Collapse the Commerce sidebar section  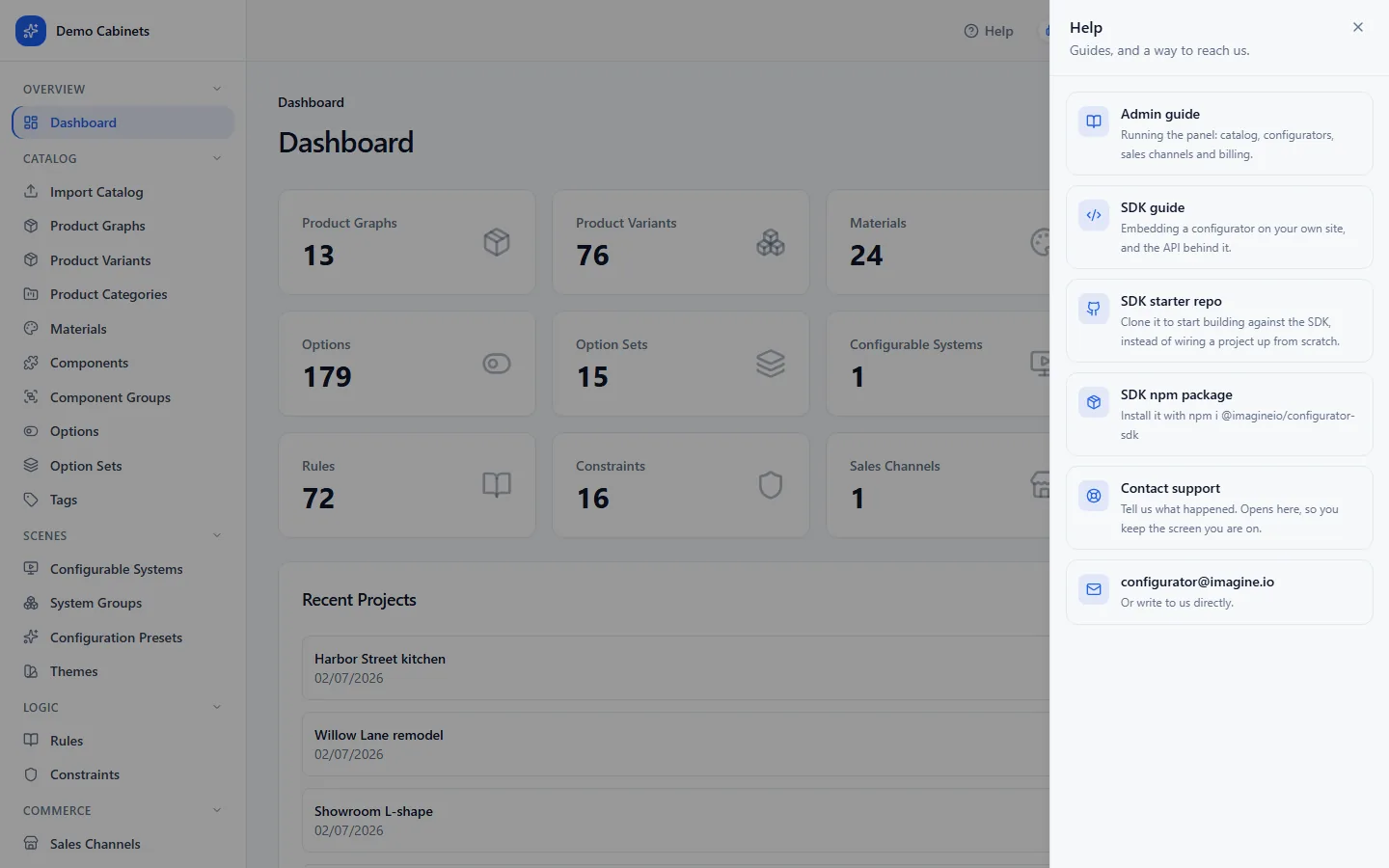coord(217,810)
